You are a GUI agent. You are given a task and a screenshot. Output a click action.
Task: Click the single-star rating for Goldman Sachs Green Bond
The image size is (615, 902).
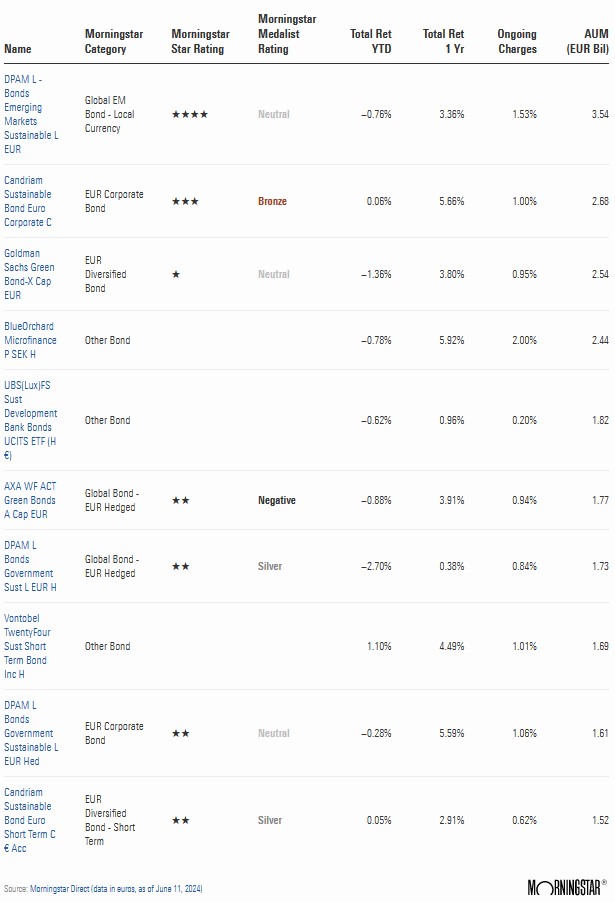176,274
